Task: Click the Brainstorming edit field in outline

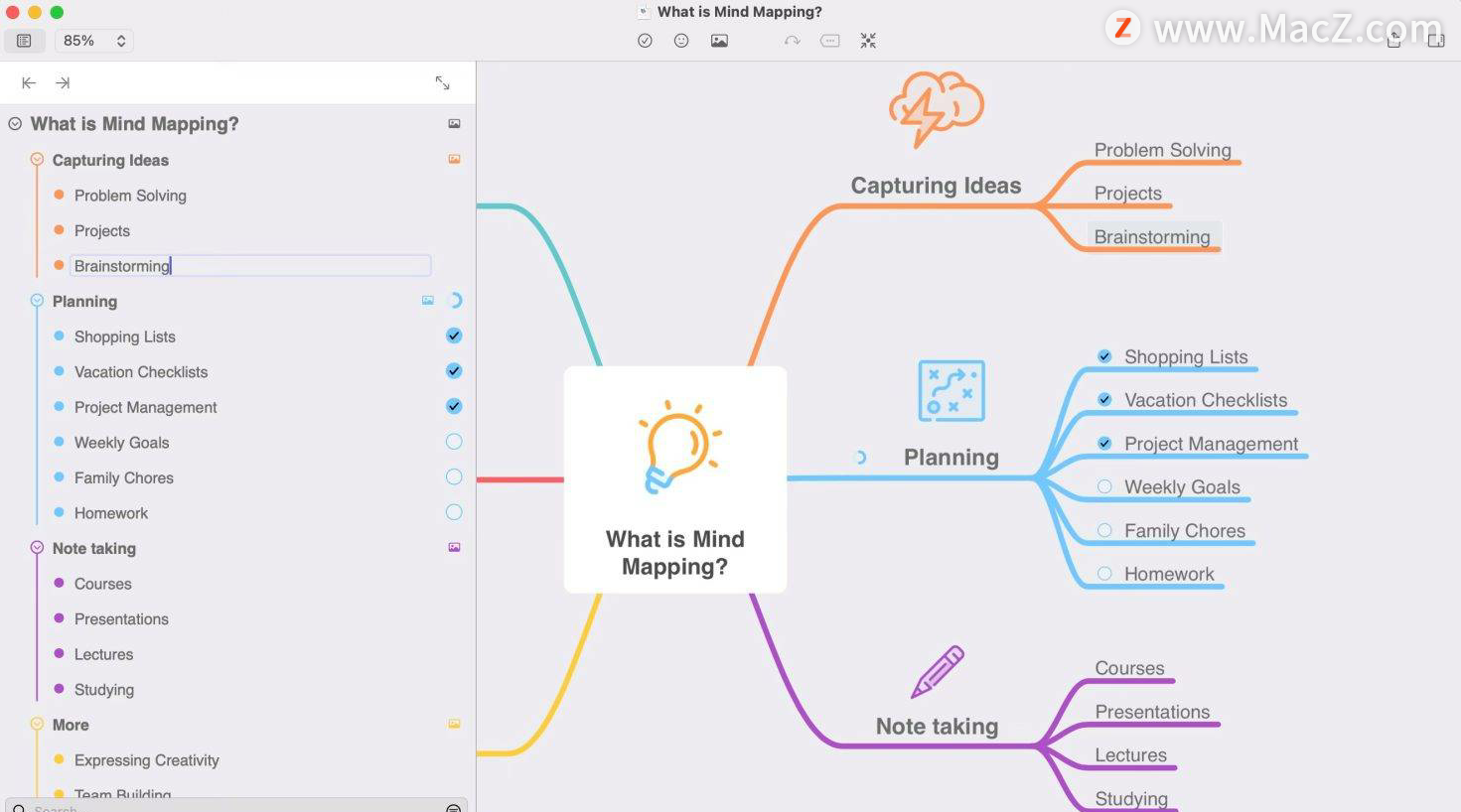Action: click(x=250, y=265)
